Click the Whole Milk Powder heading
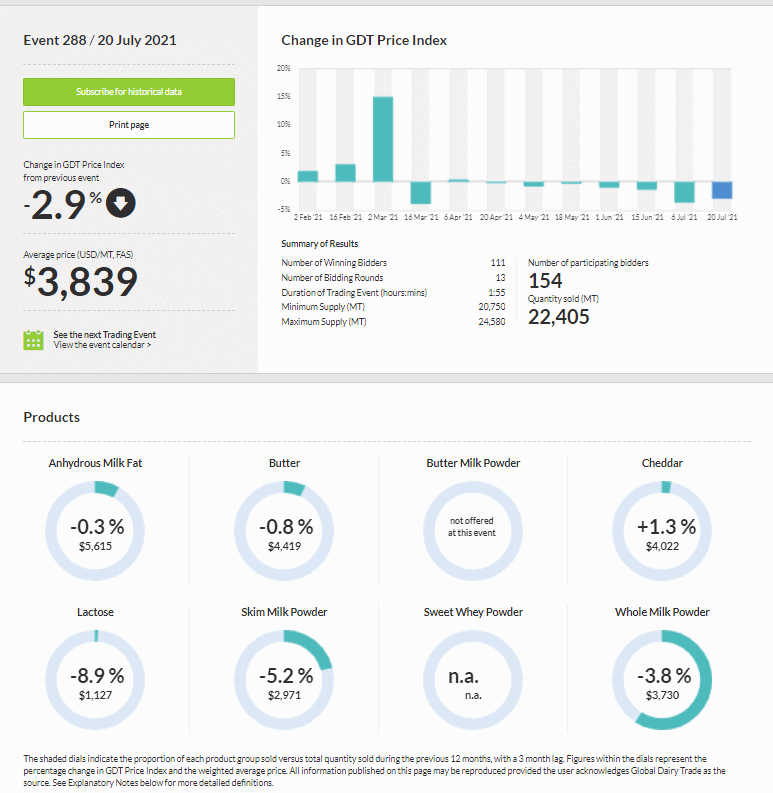The height and width of the screenshot is (793, 773). 662,612
